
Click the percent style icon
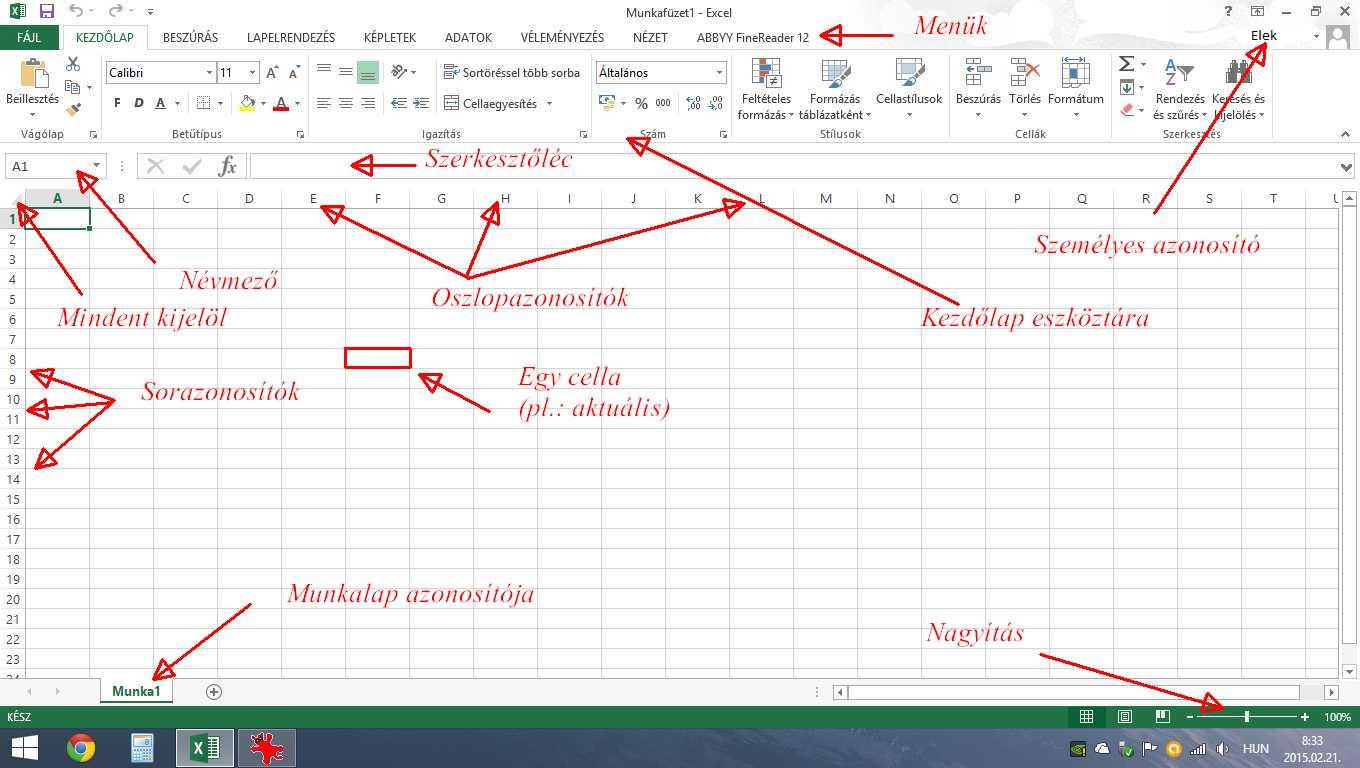[x=641, y=103]
